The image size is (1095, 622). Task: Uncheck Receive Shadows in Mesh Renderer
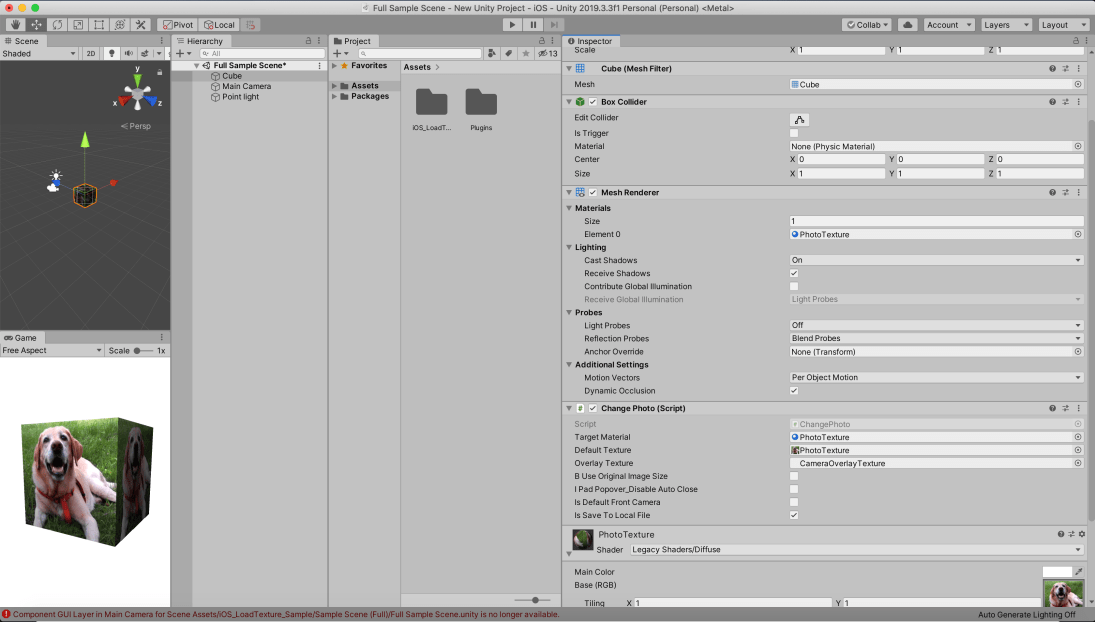tap(793, 273)
